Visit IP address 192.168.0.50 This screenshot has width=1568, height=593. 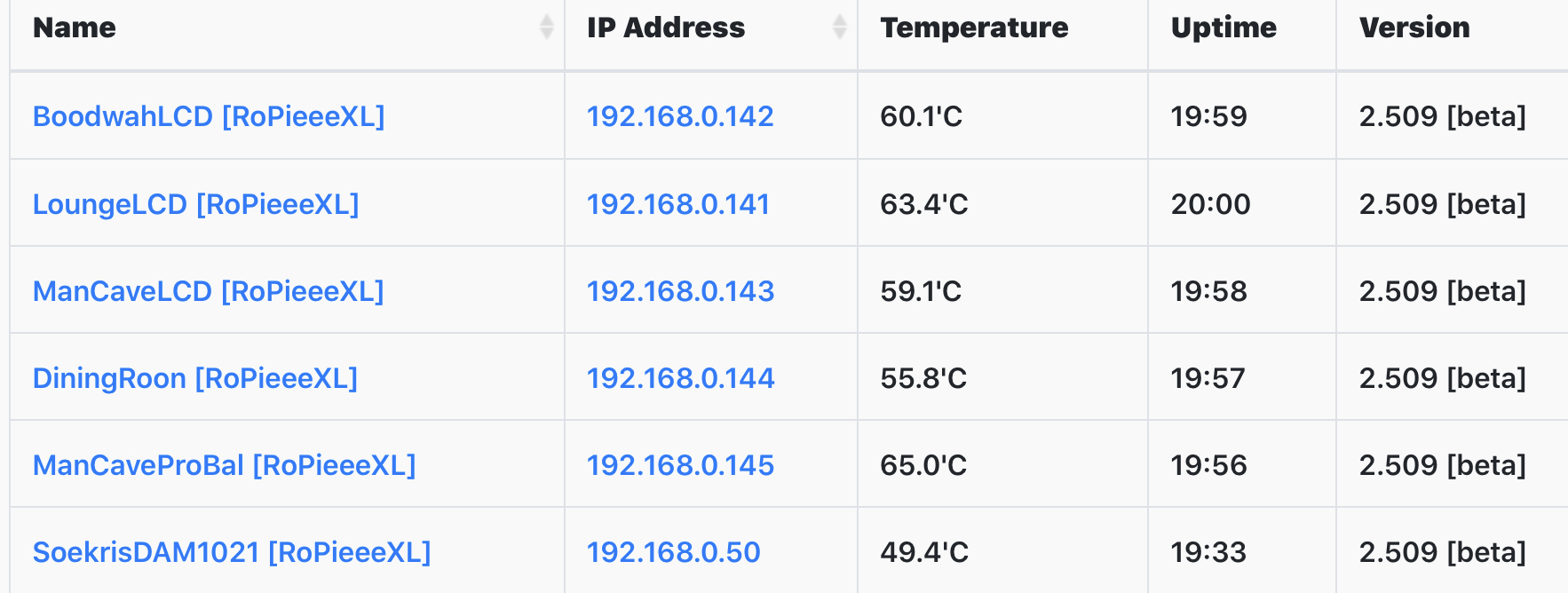coord(674,552)
